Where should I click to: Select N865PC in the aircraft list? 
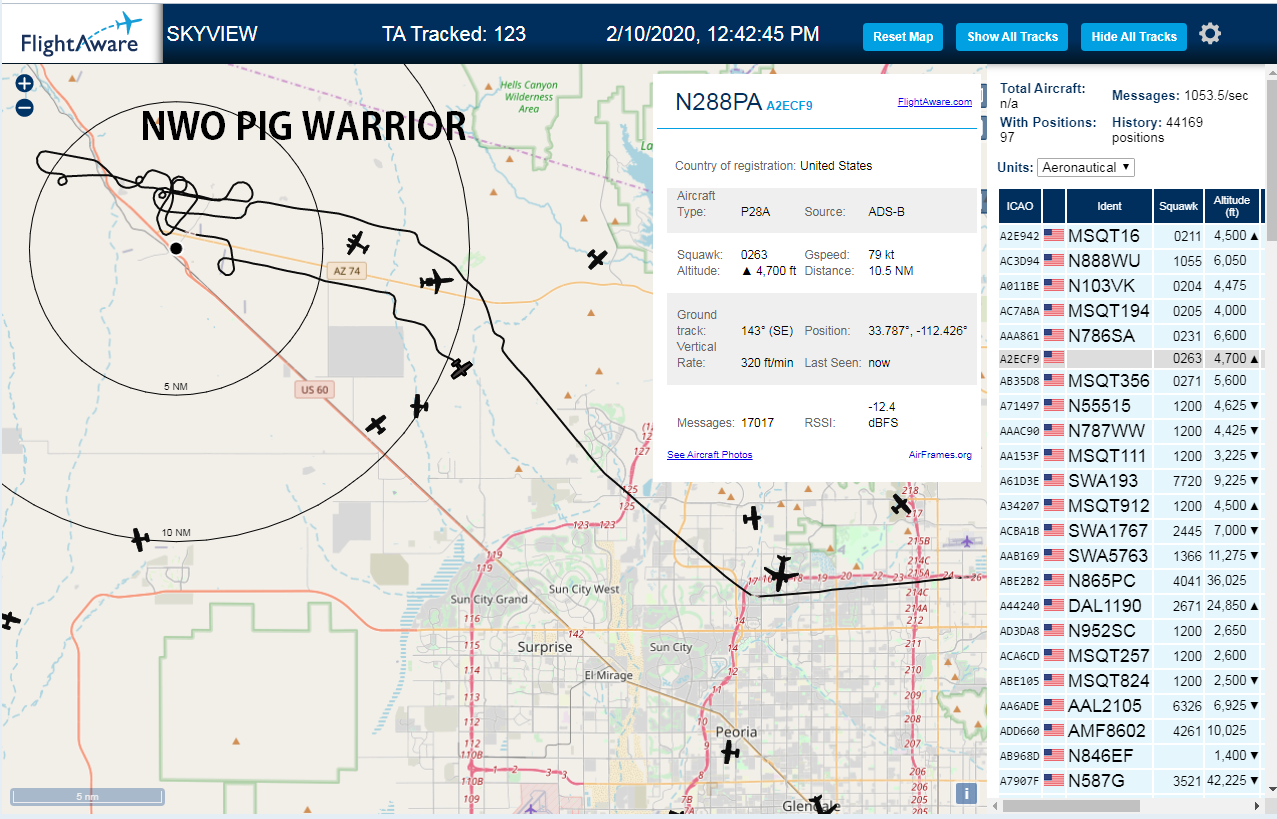coord(1102,581)
